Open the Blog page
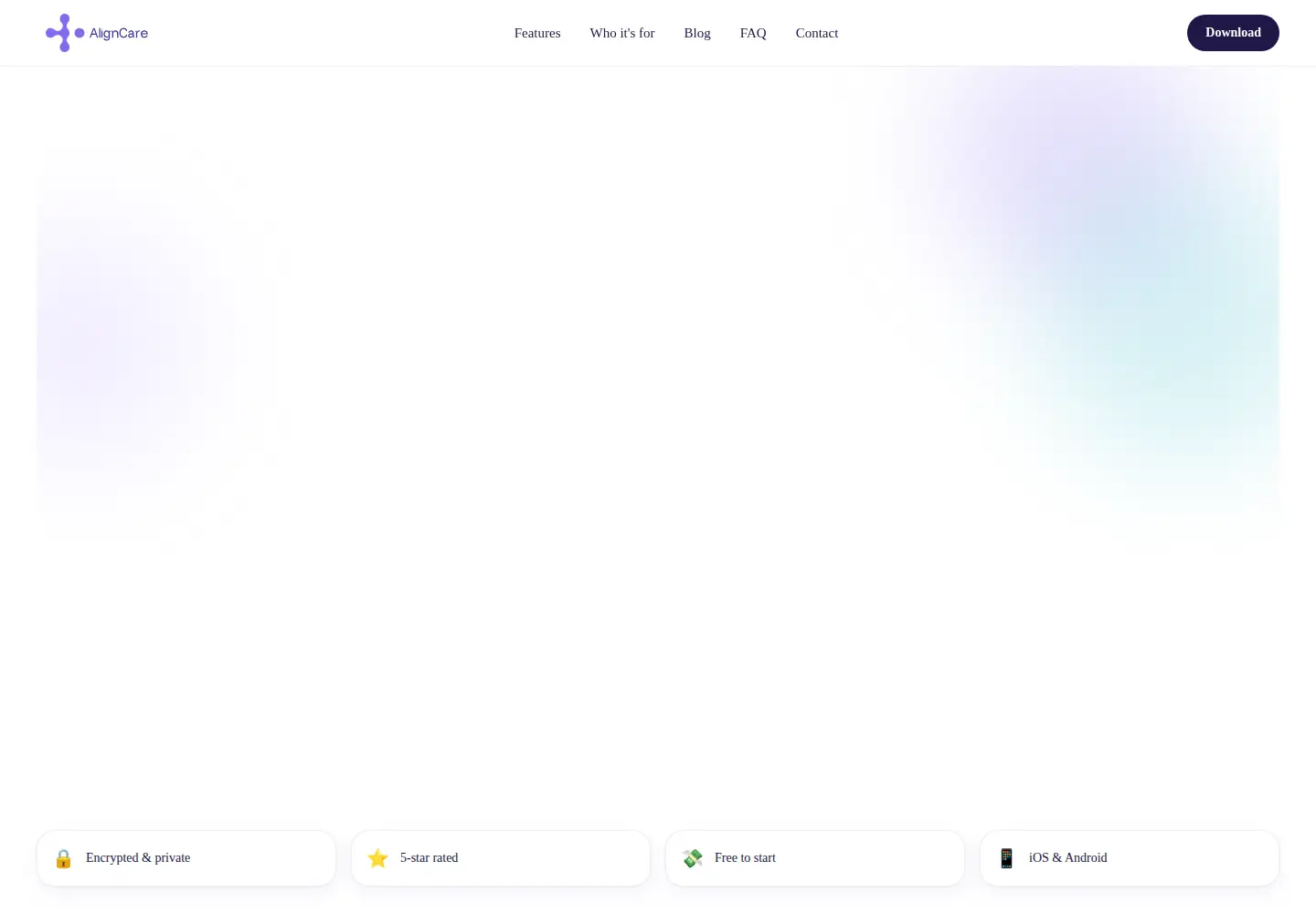The image size is (1316, 914). pos(697,33)
